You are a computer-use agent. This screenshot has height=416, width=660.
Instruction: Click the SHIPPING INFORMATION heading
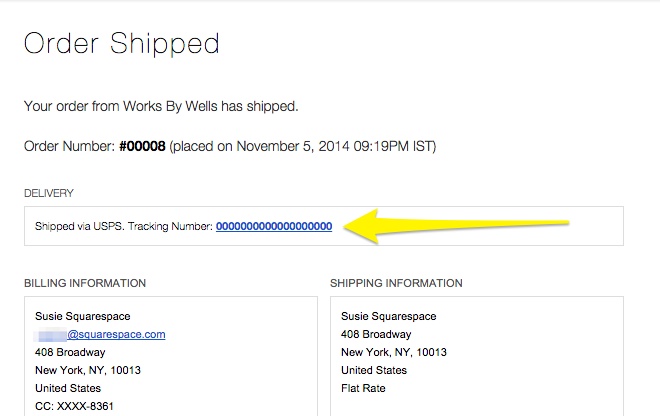(396, 283)
